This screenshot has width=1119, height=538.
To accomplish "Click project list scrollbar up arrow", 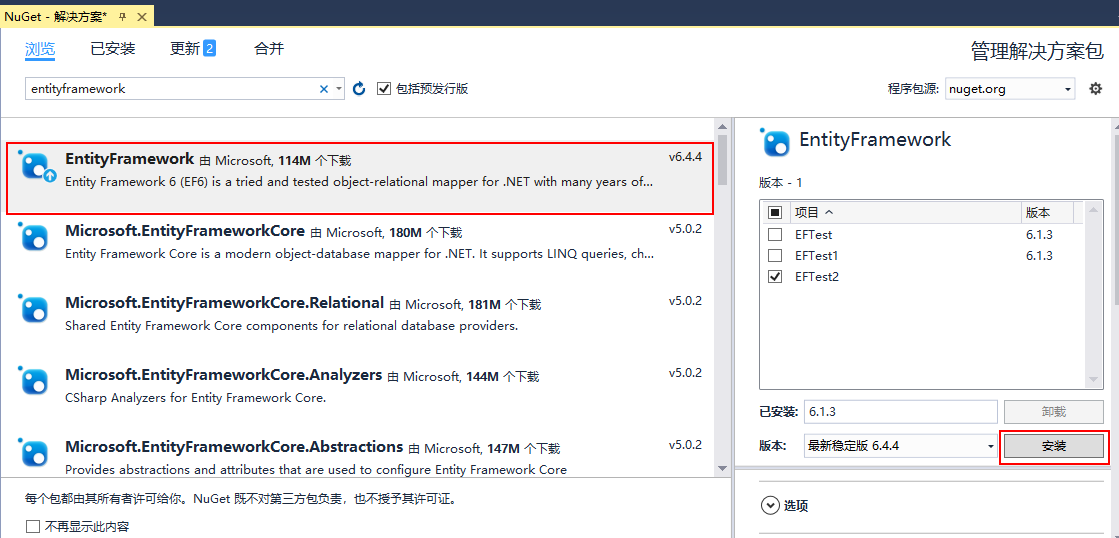I will (x=1093, y=211).
